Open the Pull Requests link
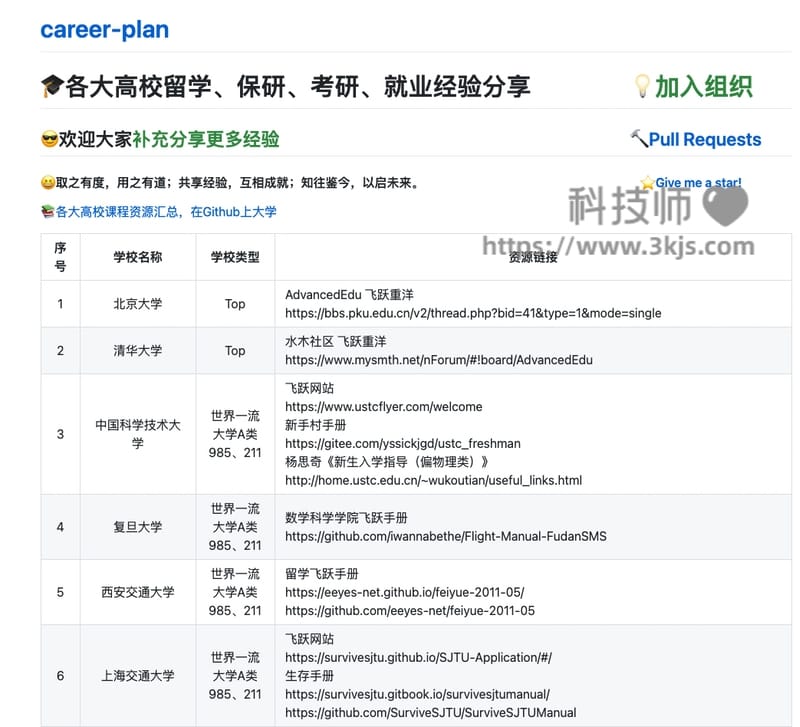Viewport: 800px width, 727px height. click(705, 139)
